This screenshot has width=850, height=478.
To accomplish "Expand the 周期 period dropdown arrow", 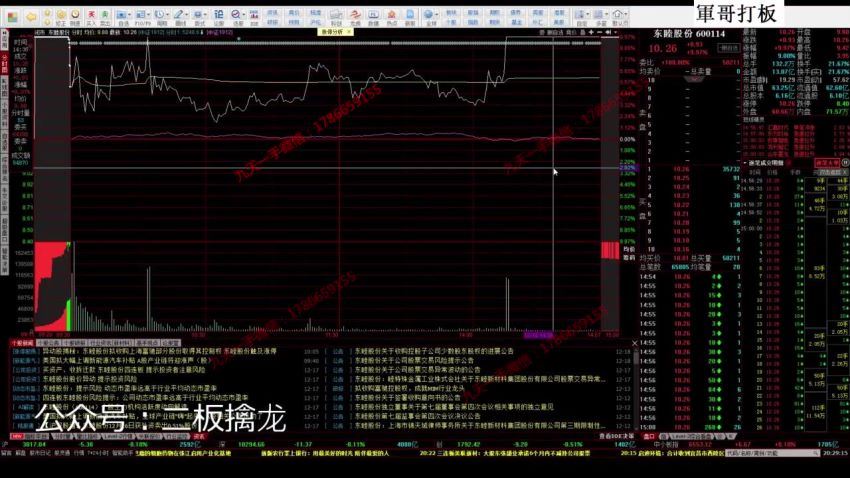I will point(168,15).
